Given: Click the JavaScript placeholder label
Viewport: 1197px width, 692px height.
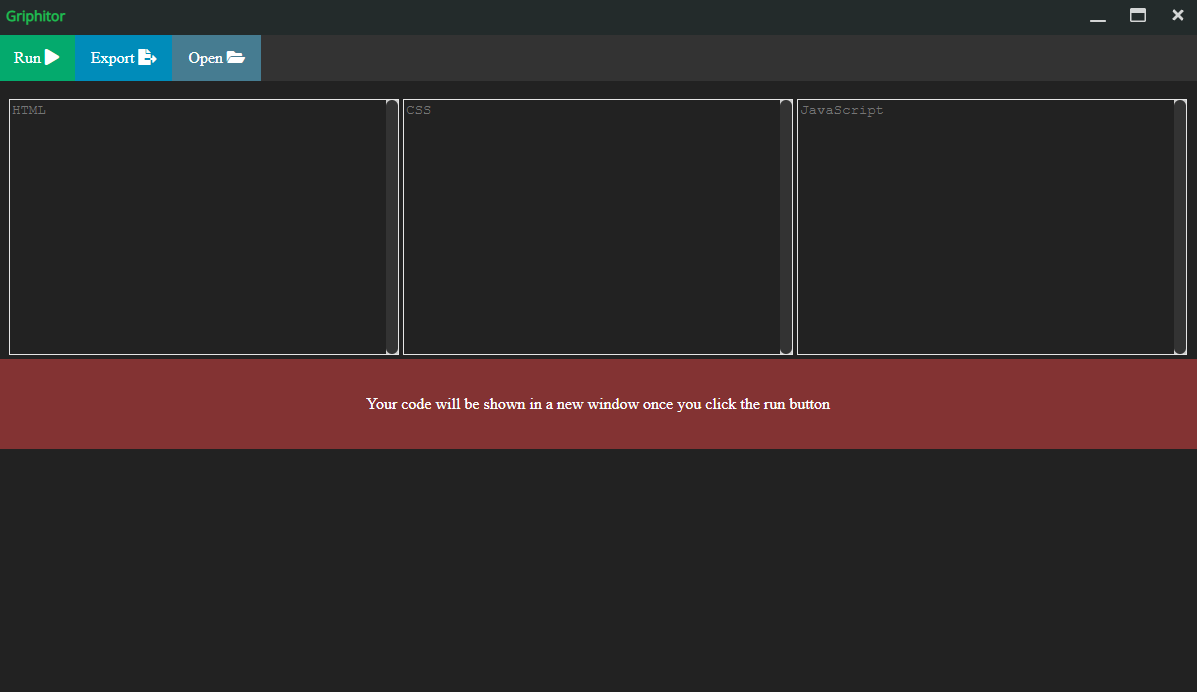Looking at the screenshot, I should pyautogui.click(x=842, y=110).
